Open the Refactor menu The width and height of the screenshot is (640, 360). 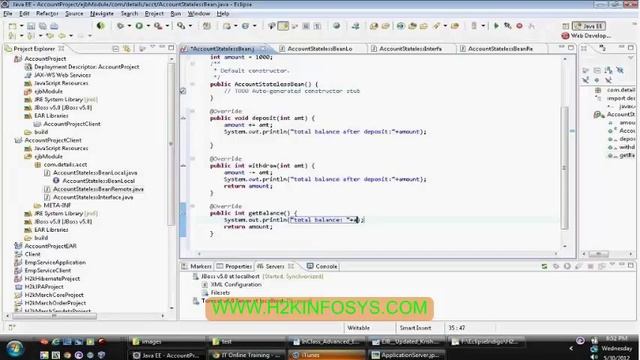click(47, 13)
